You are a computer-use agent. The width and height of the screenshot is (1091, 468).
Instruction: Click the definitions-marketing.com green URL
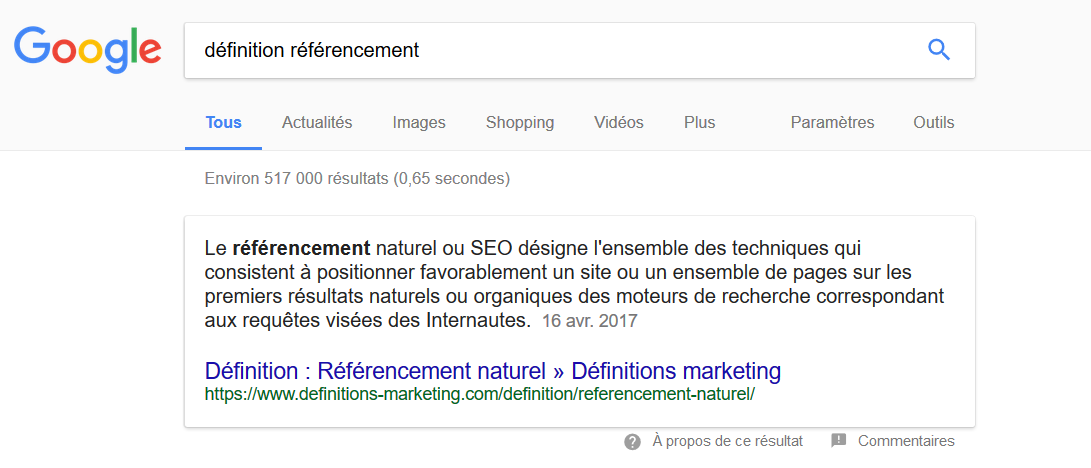pos(479,394)
